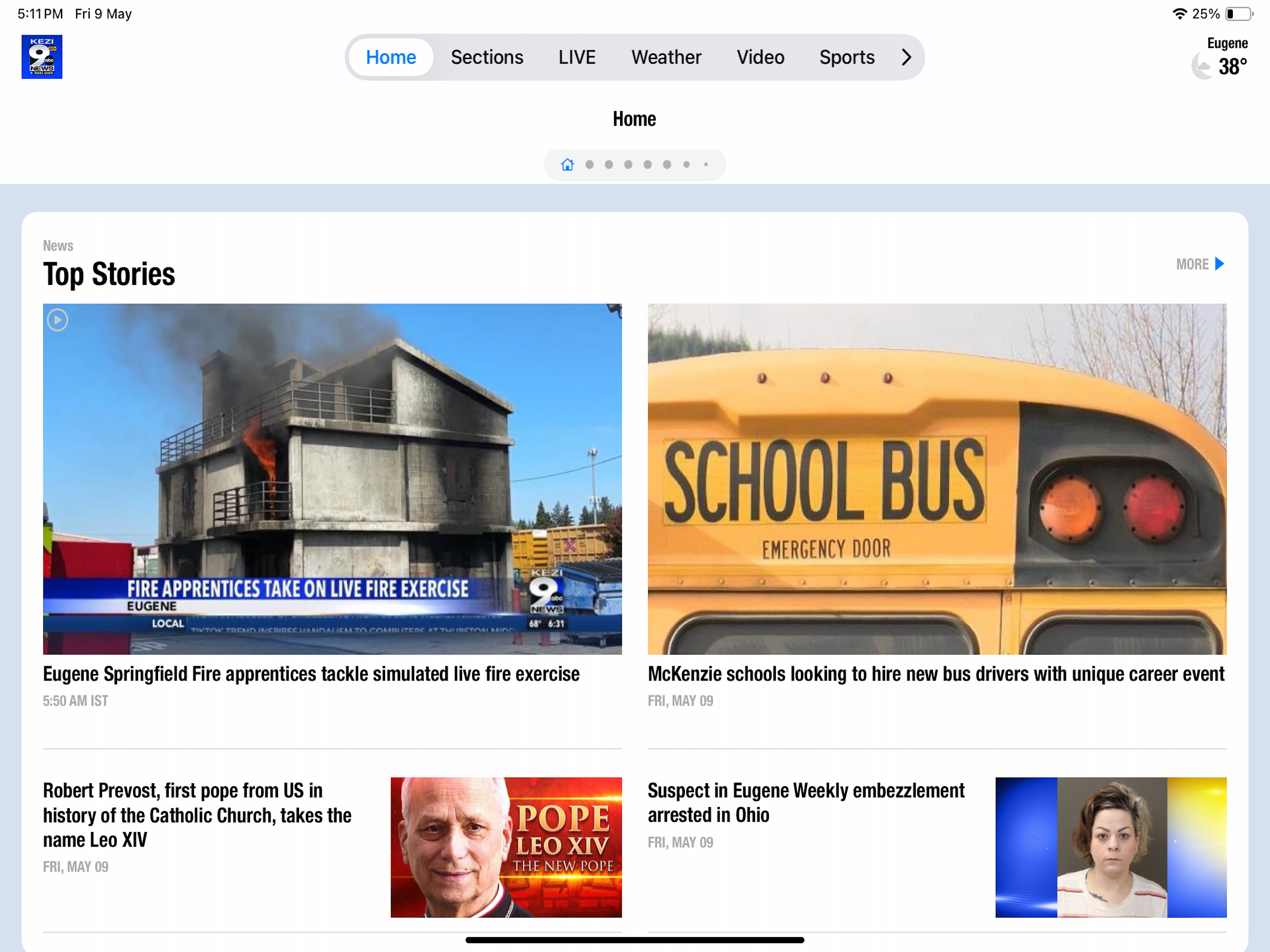Screen dimensions: 1270x952
Task: Switch to the LIVE tab
Action: click(x=577, y=57)
